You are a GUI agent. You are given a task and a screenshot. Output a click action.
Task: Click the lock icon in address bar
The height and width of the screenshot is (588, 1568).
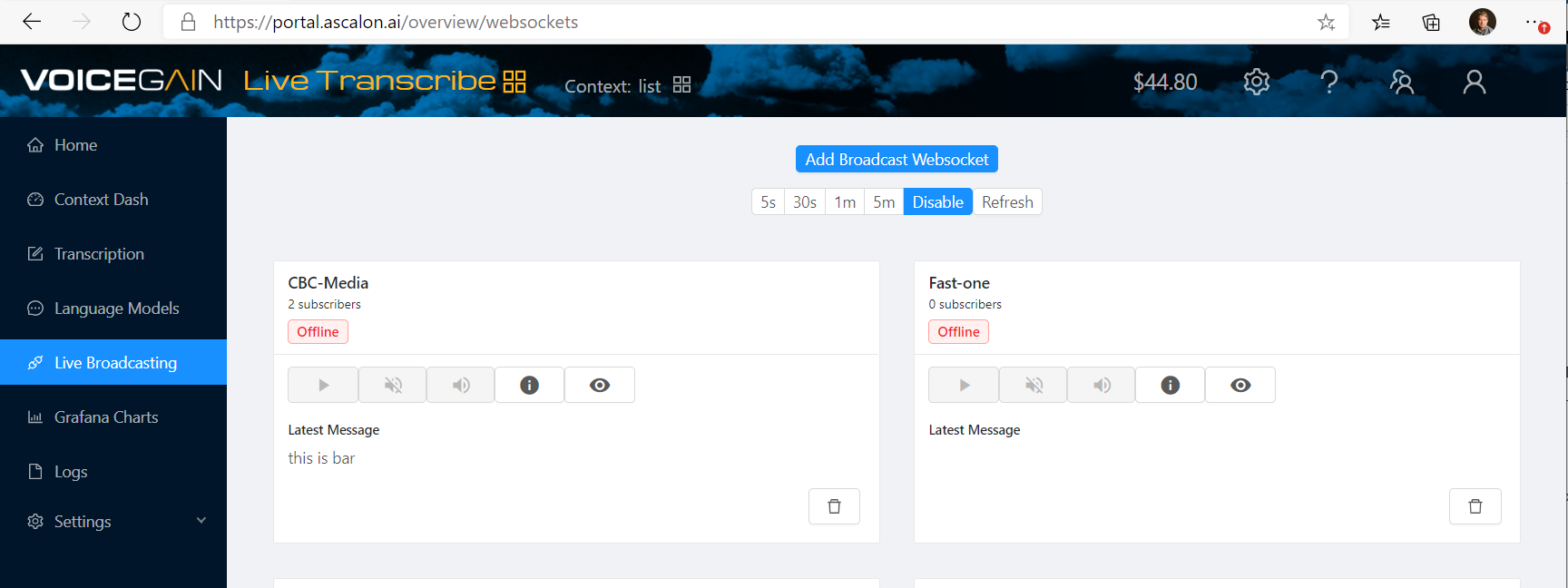[189, 22]
